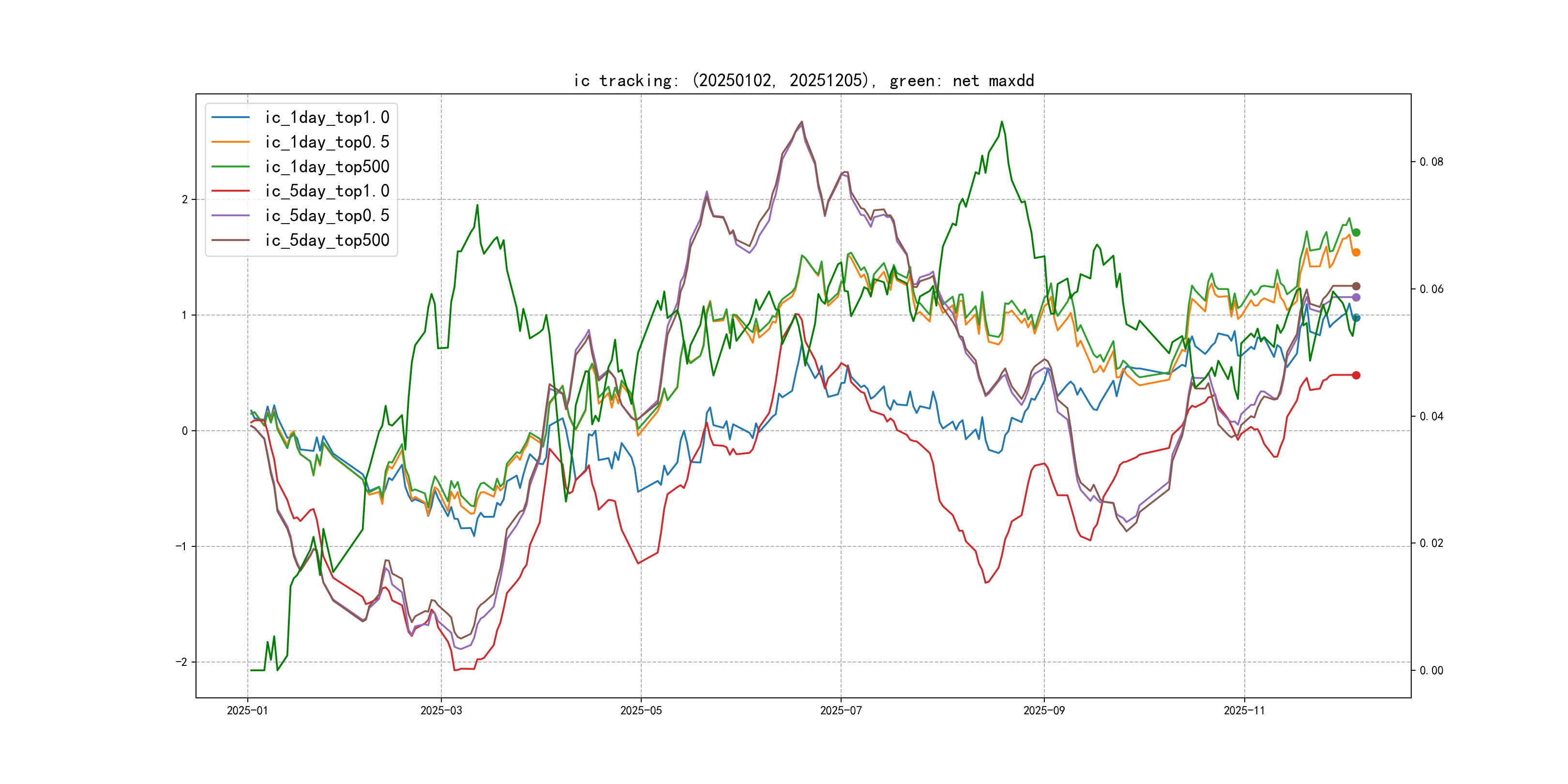The image size is (1568, 784).
Task: Click the 2025-11 x-axis tick label
Action: (1244, 710)
